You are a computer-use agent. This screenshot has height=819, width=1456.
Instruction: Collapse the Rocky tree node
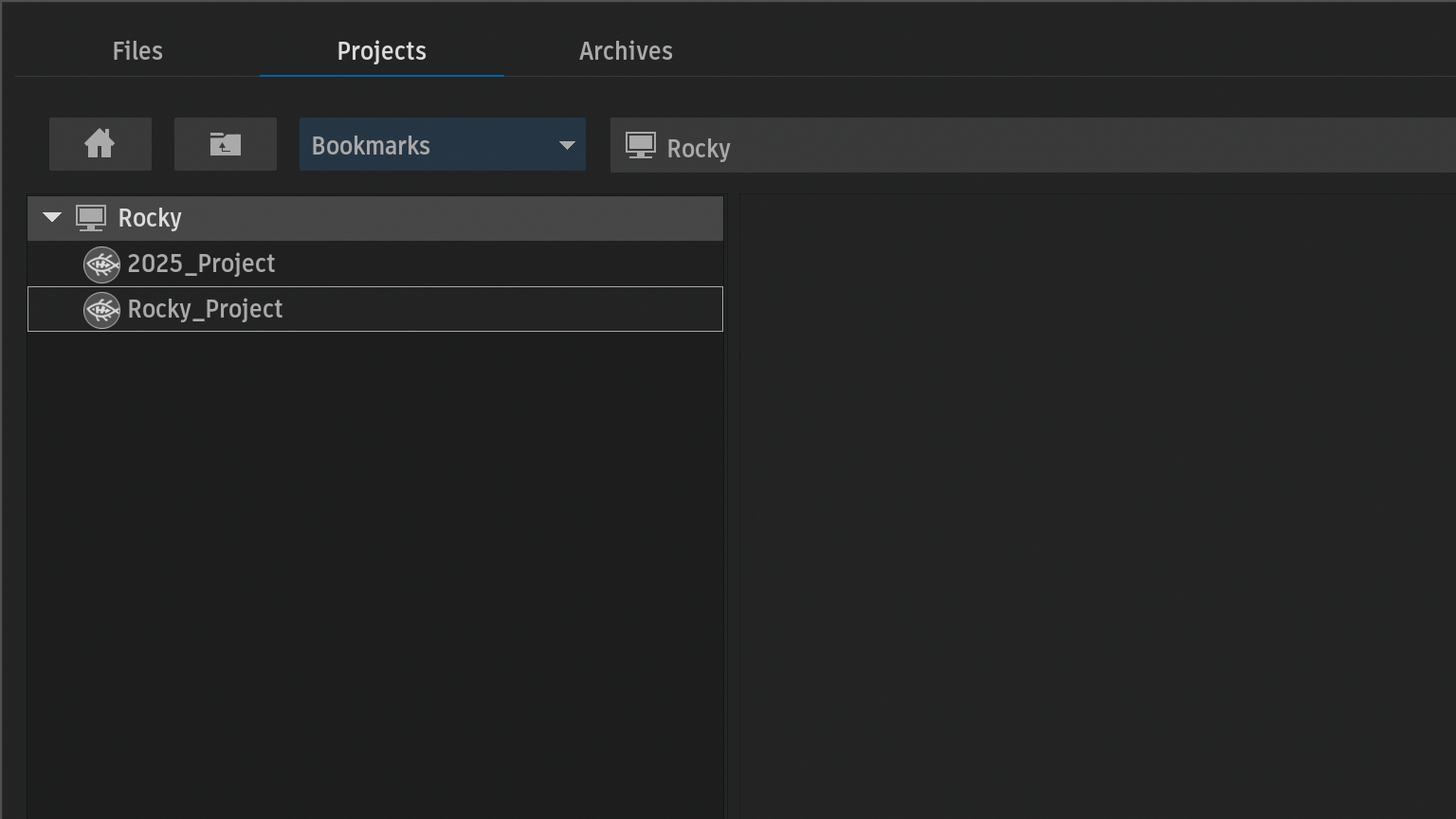coord(52,218)
